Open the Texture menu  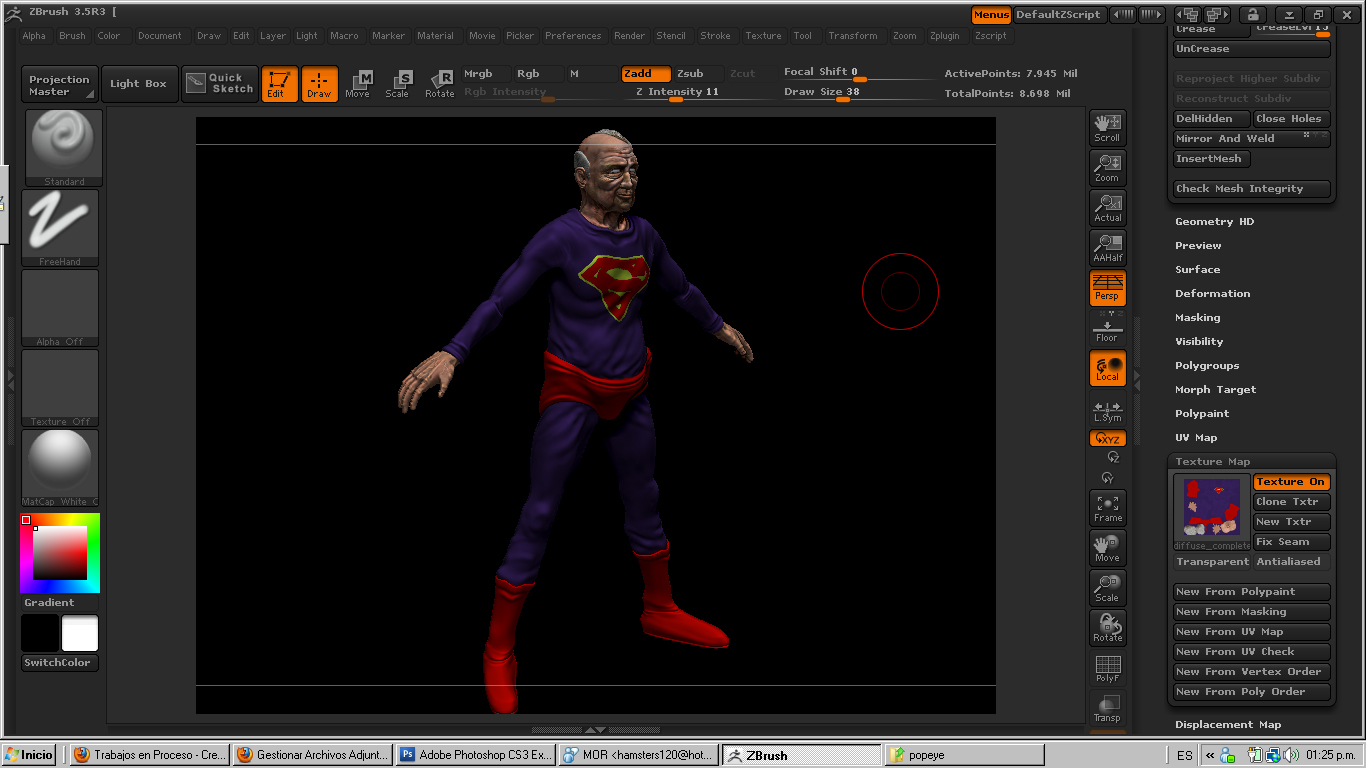[763, 36]
